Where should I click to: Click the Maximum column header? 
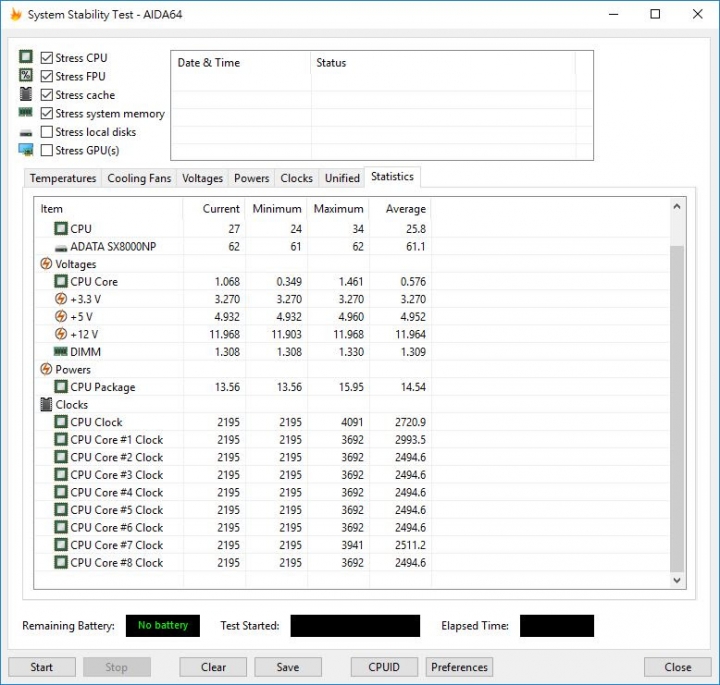pyautogui.click(x=338, y=209)
